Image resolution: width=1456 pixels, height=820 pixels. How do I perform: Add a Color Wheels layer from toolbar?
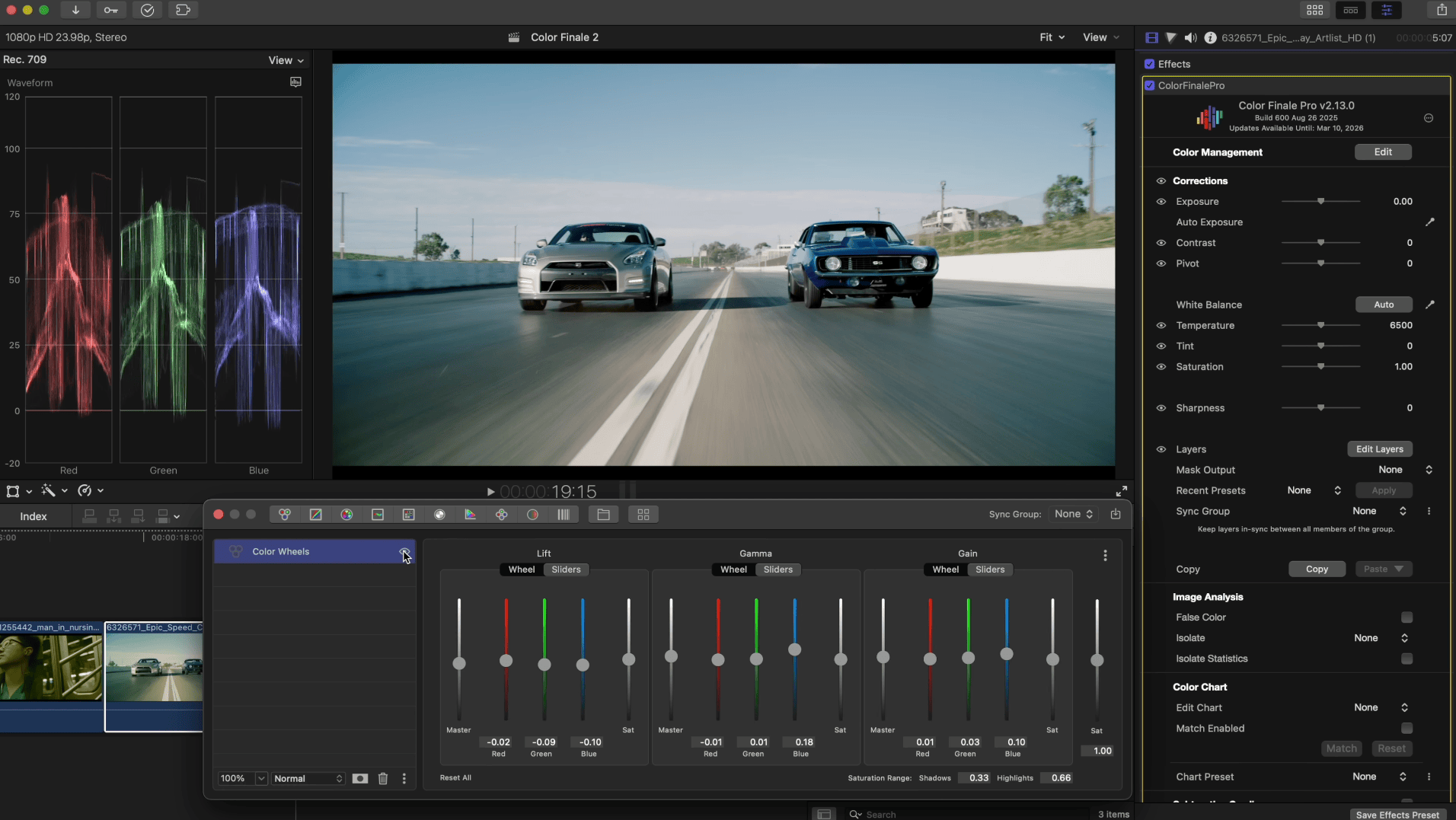coord(285,515)
